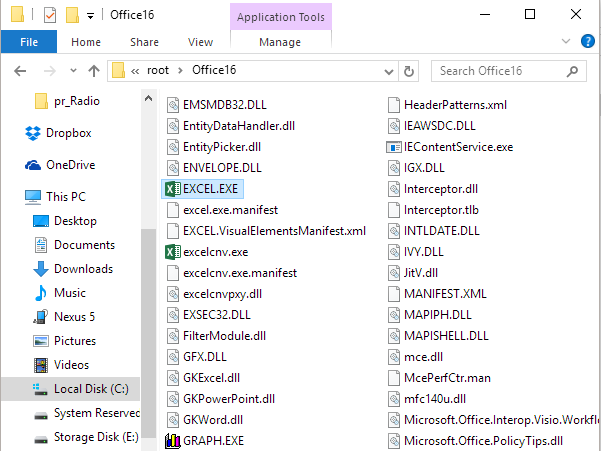Open the File menu

pos(29,42)
